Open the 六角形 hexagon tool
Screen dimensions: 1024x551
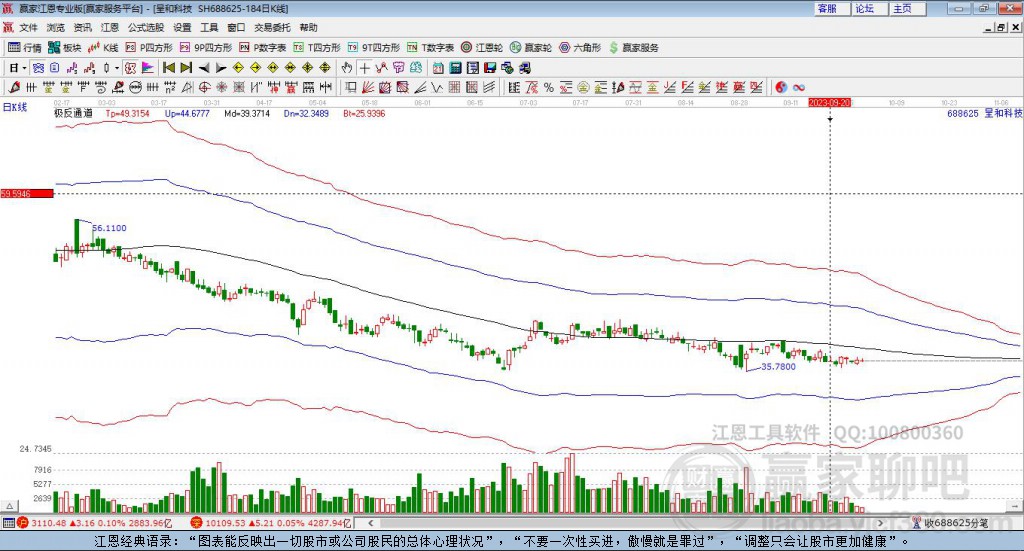click(x=580, y=48)
